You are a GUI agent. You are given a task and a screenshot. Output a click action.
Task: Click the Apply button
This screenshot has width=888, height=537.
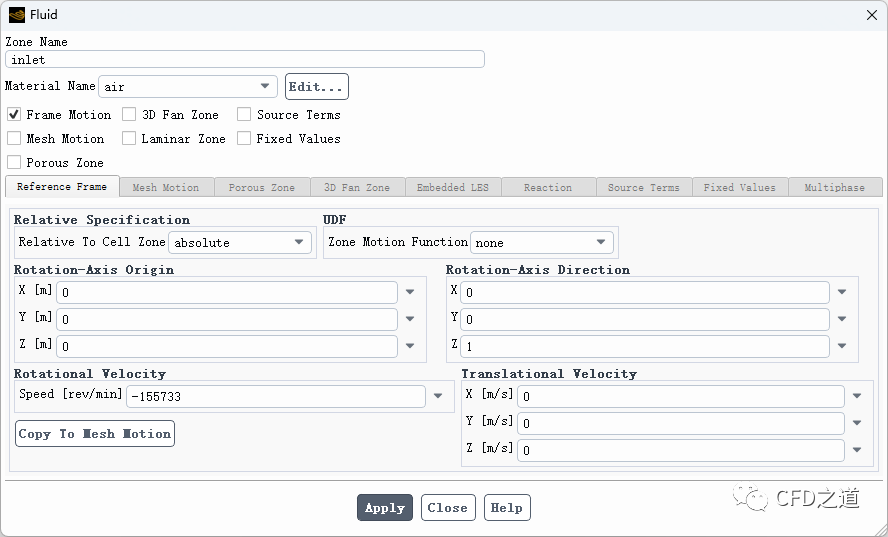[385, 508]
